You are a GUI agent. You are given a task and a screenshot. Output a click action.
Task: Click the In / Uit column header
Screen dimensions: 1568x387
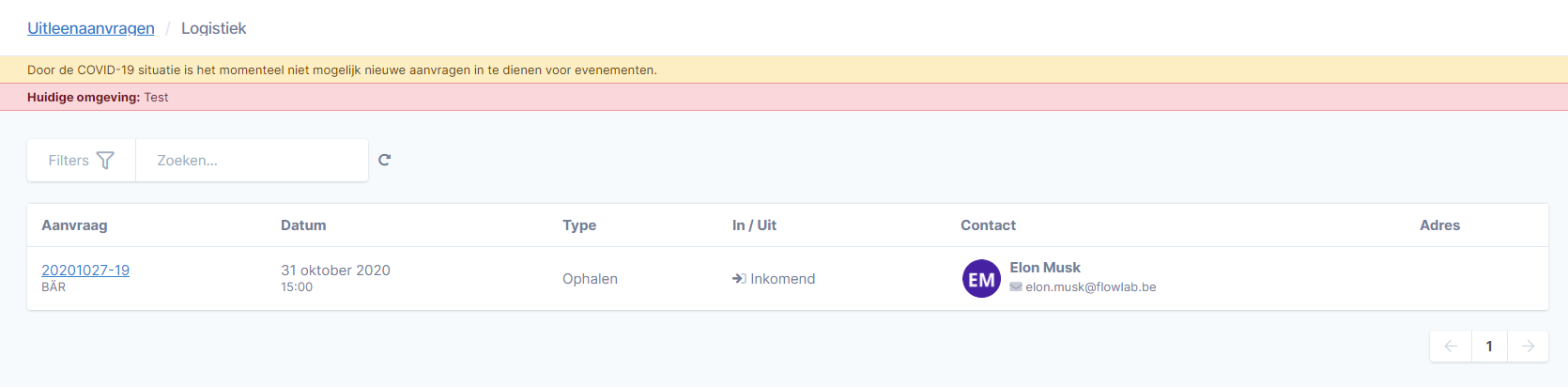[754, 225]
